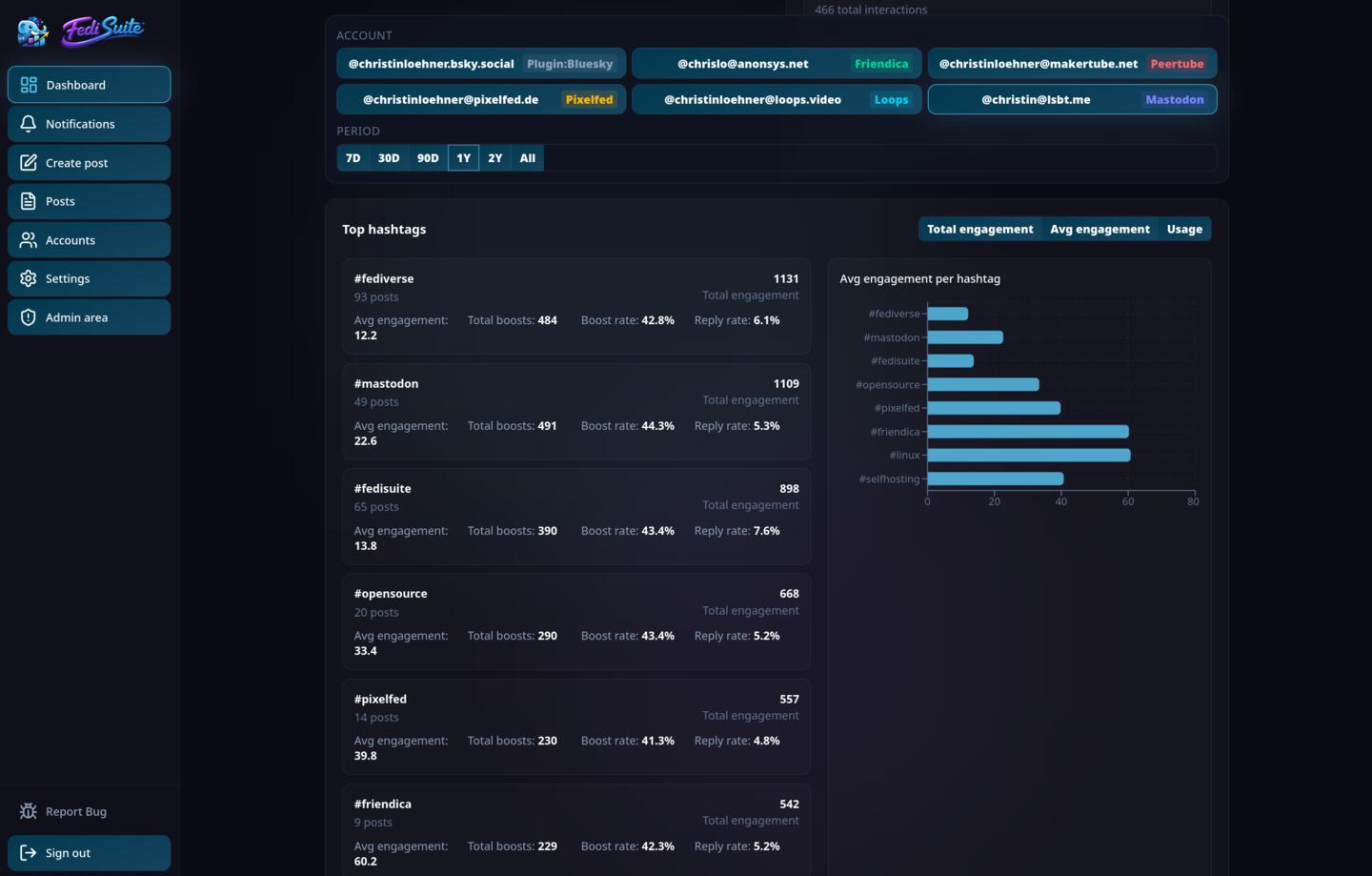1372x876 pixels.
Task: Click the 1109 total engagement value
Action: coord(786,383)
